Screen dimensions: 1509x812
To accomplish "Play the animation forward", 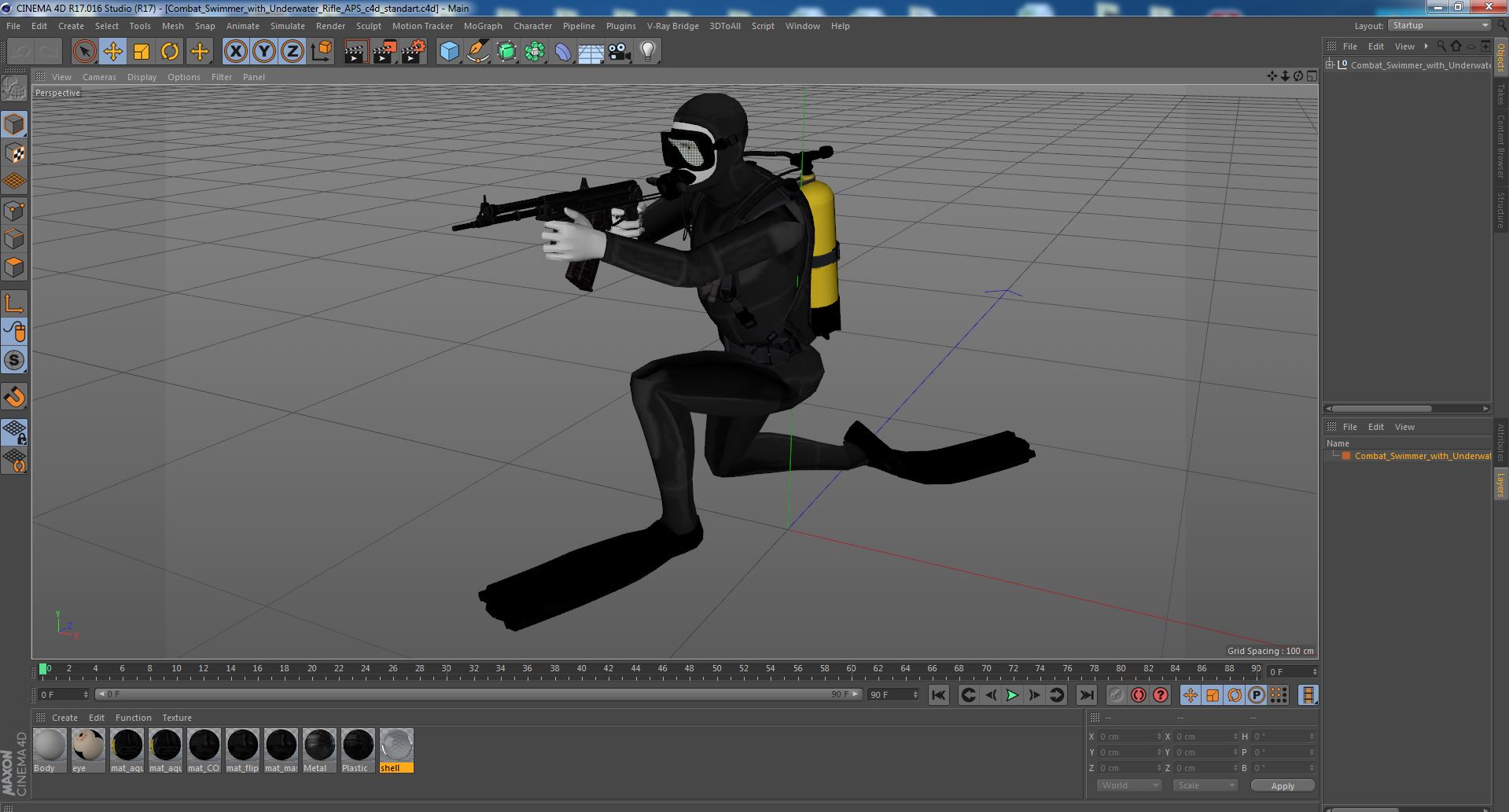I will (1012, 695).
